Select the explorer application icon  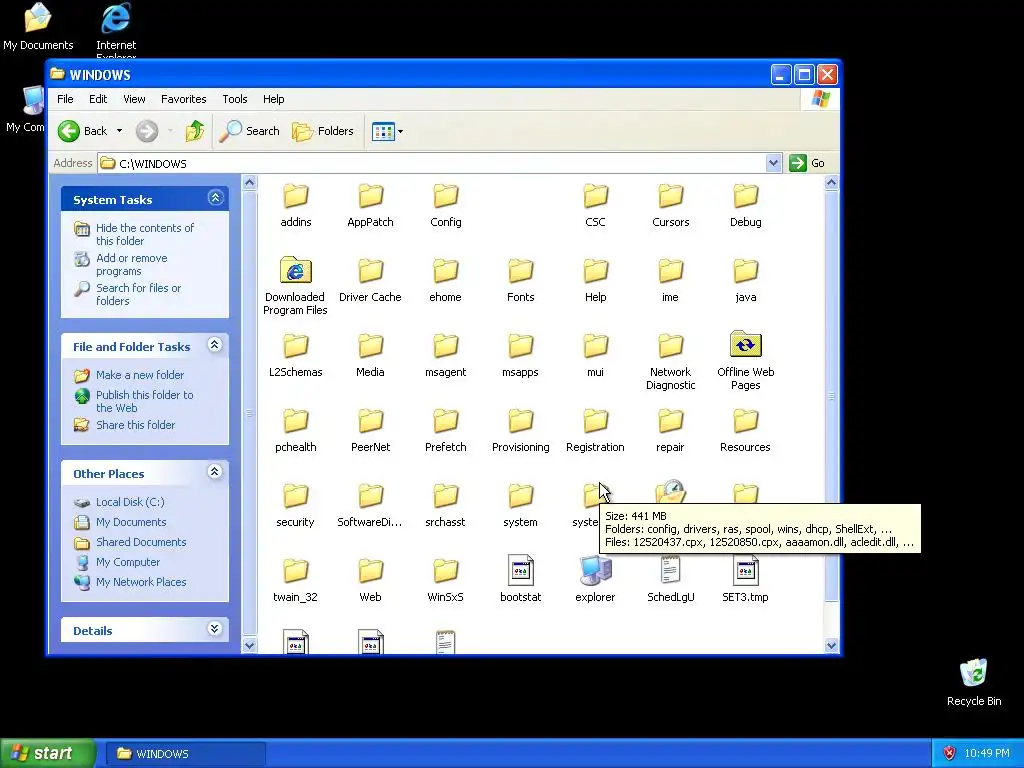tap(595, 571)
